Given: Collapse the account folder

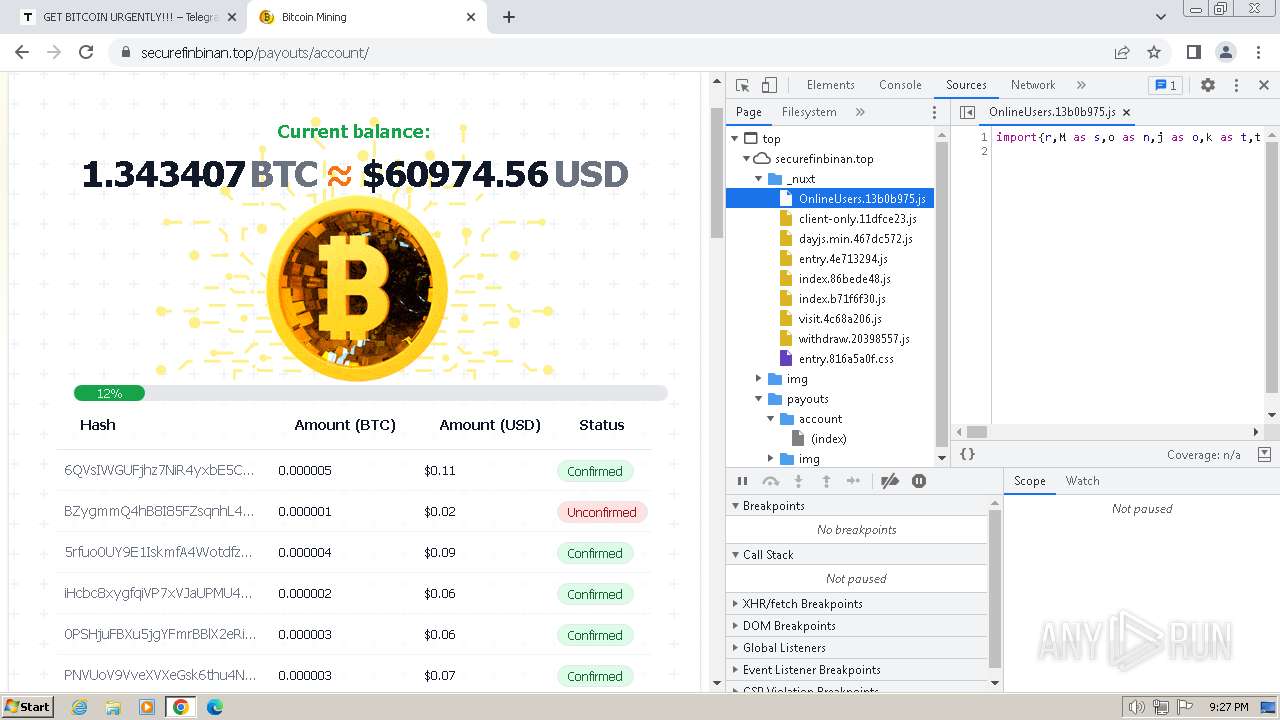Looking at the screenshot, I should point(770,419).
